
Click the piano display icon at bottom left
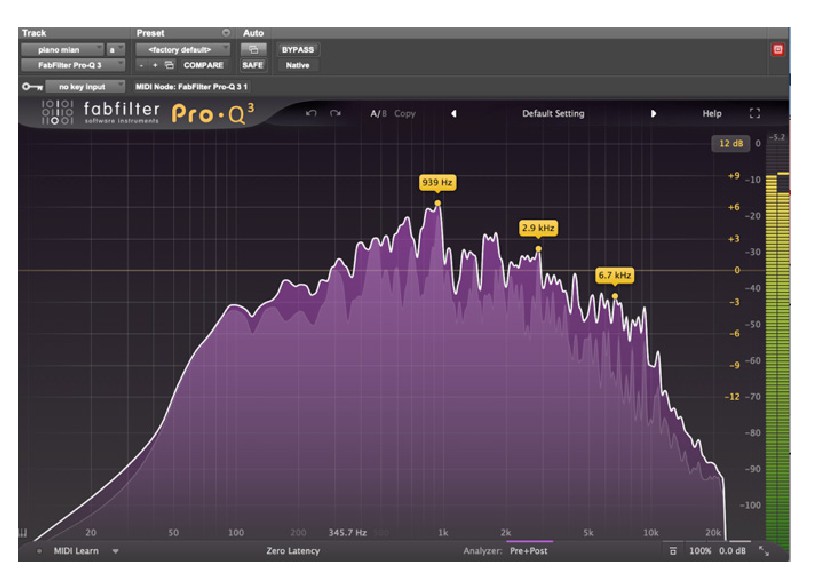22,533
